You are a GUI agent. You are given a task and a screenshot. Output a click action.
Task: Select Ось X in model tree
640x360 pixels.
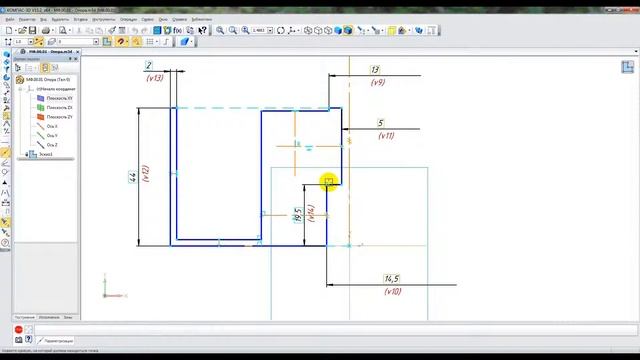[52, 127]
